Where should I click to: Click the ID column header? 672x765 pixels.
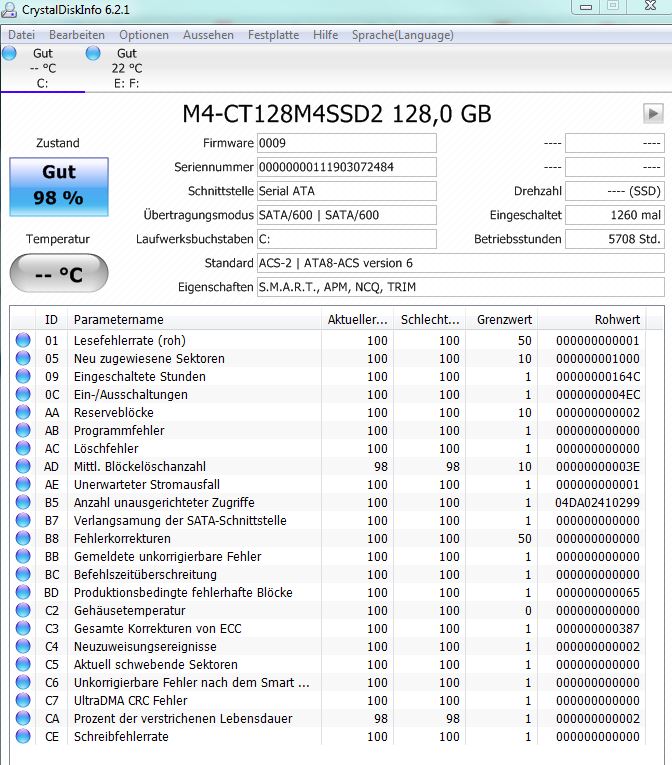(51, 320)
